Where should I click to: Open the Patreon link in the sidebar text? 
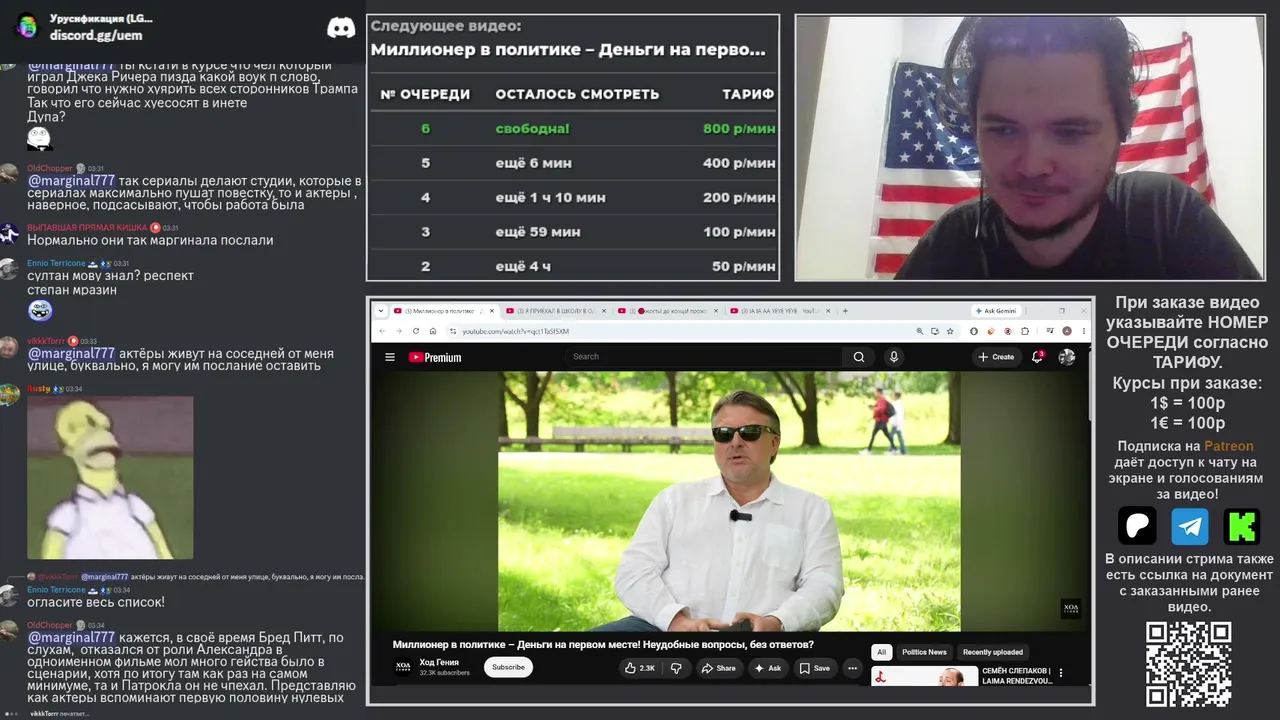click(1228, 446)
